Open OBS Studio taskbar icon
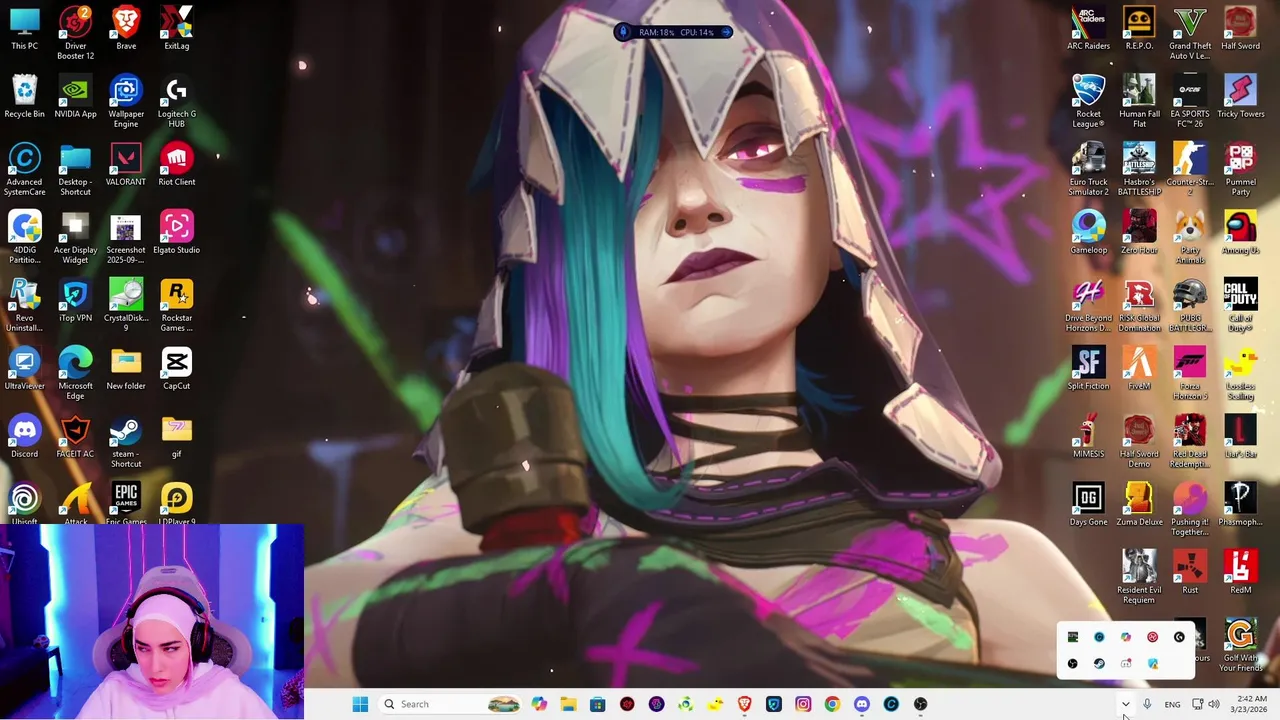Viewport: 1280px width, 720px height. pyautogui.click(x=921, y=704)
